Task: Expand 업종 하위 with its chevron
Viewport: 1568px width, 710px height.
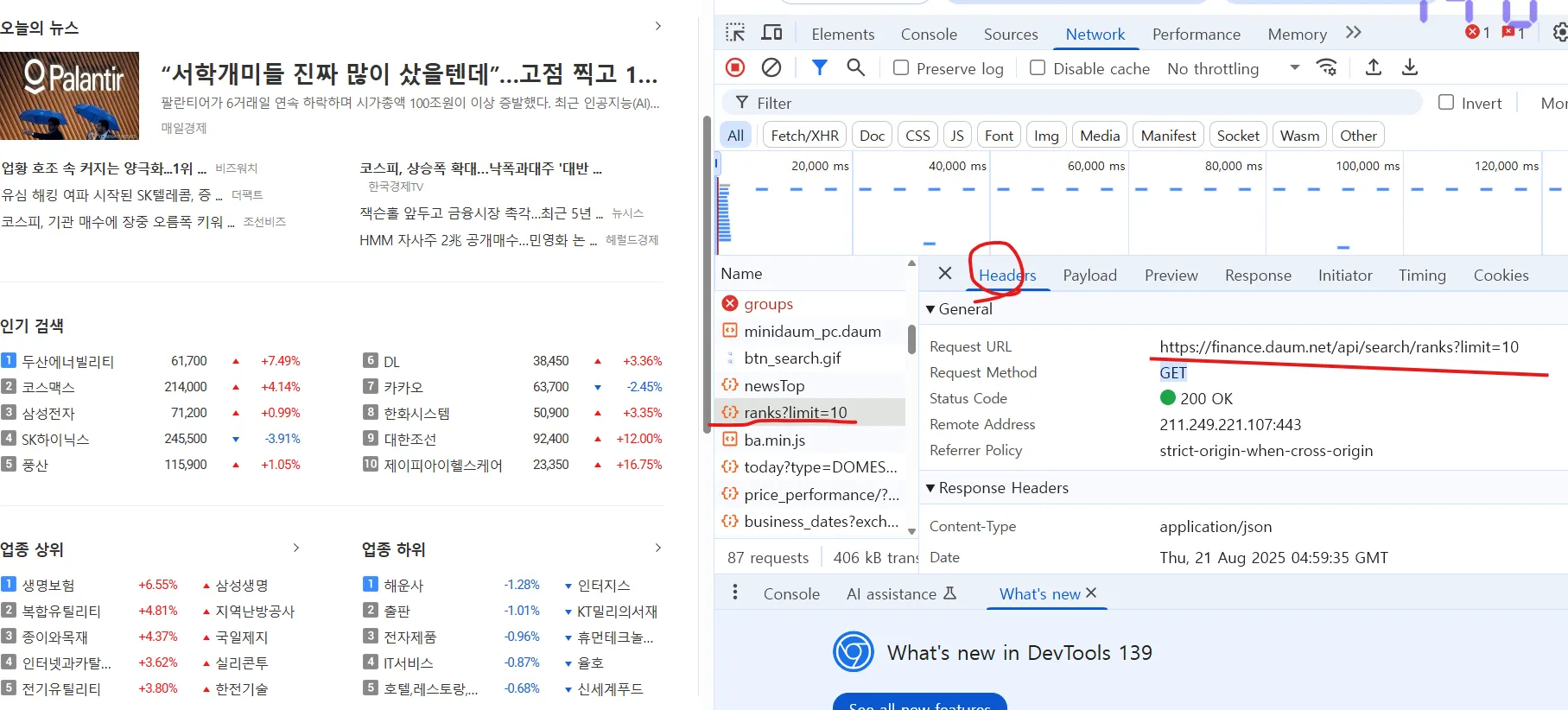Action: point(658,548)
